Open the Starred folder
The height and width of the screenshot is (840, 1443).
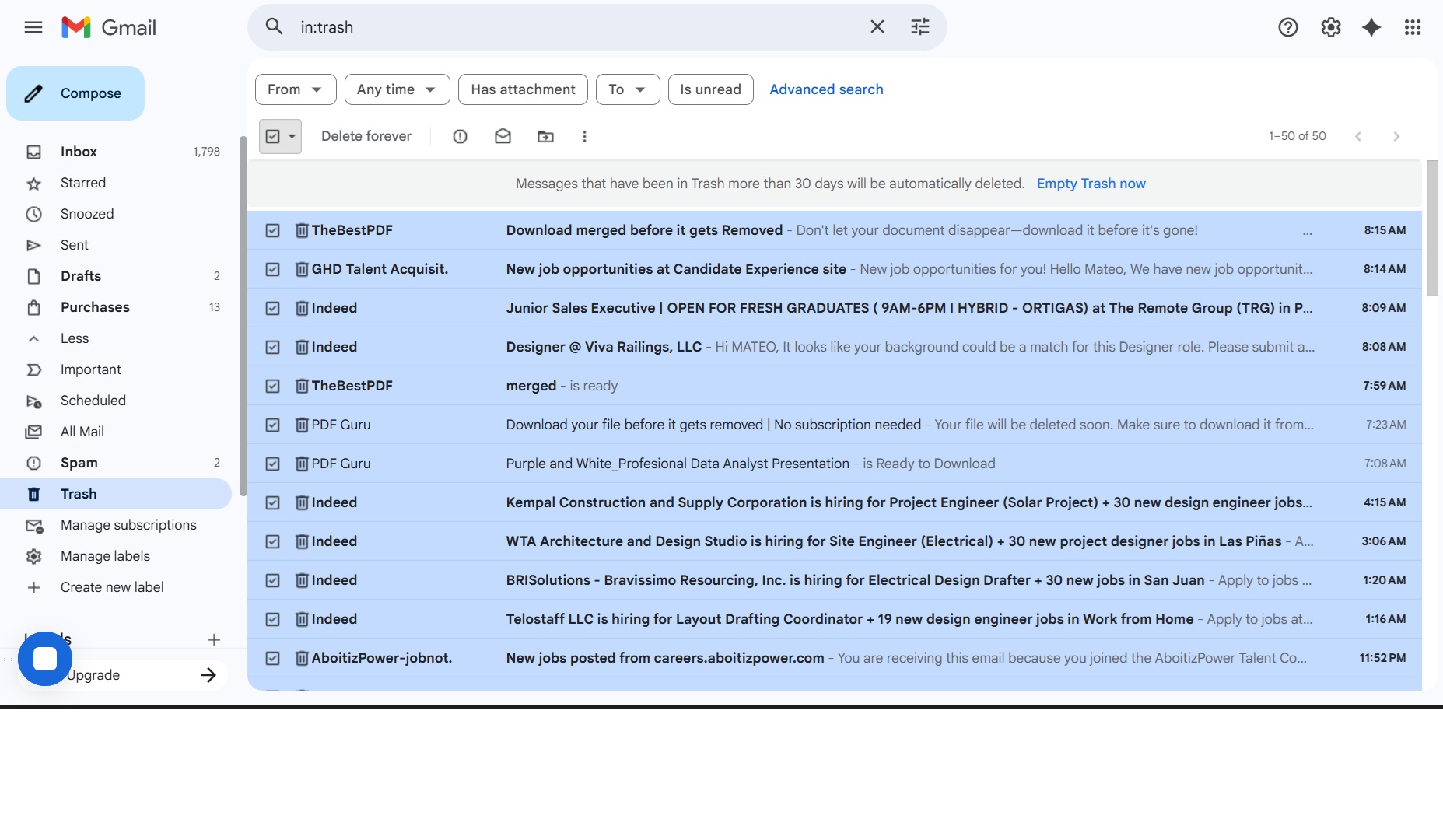[117, 183]
